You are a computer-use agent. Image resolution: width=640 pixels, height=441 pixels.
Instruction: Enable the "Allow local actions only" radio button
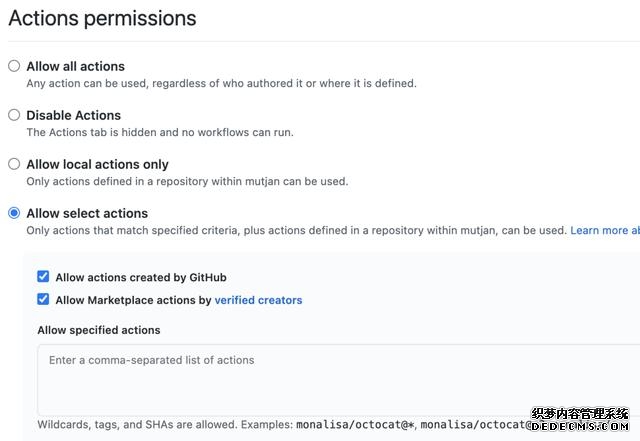(14, 164)
